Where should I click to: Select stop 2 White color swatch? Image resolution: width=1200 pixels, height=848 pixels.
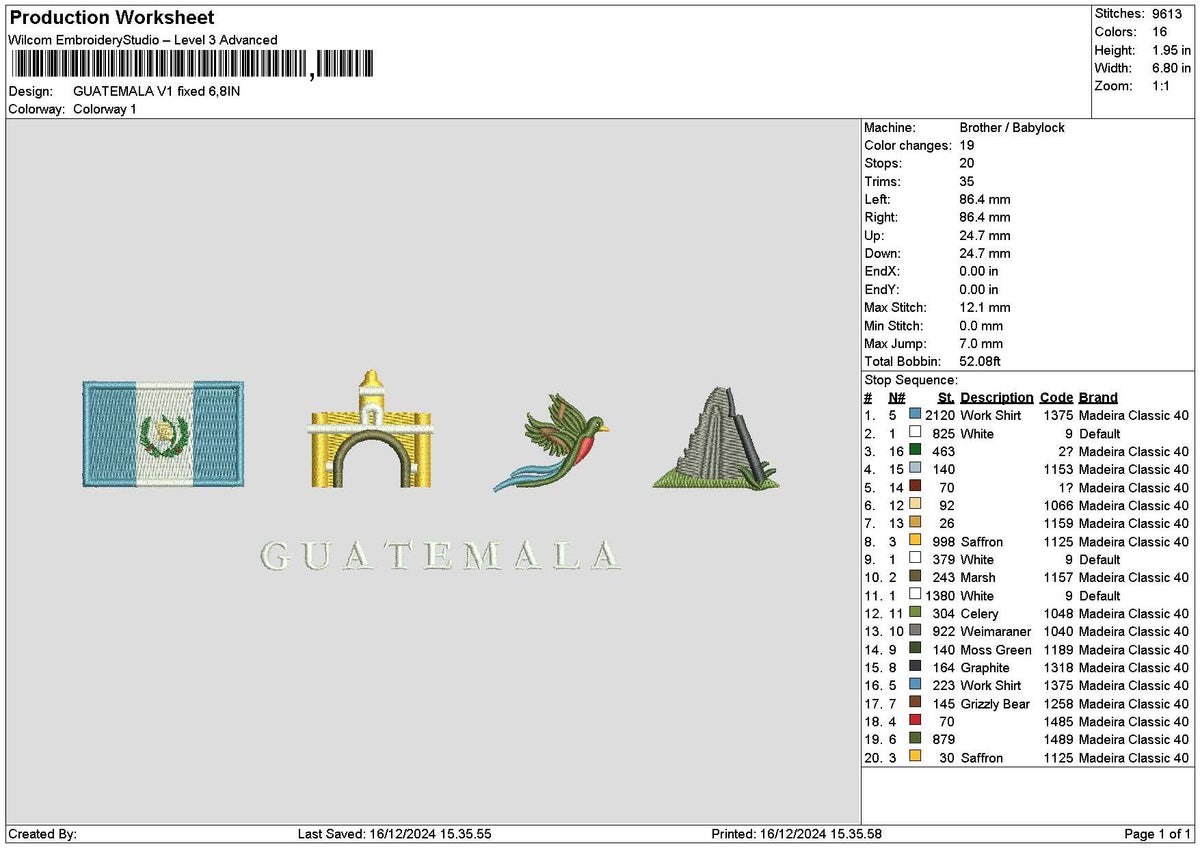pos(915,432)
